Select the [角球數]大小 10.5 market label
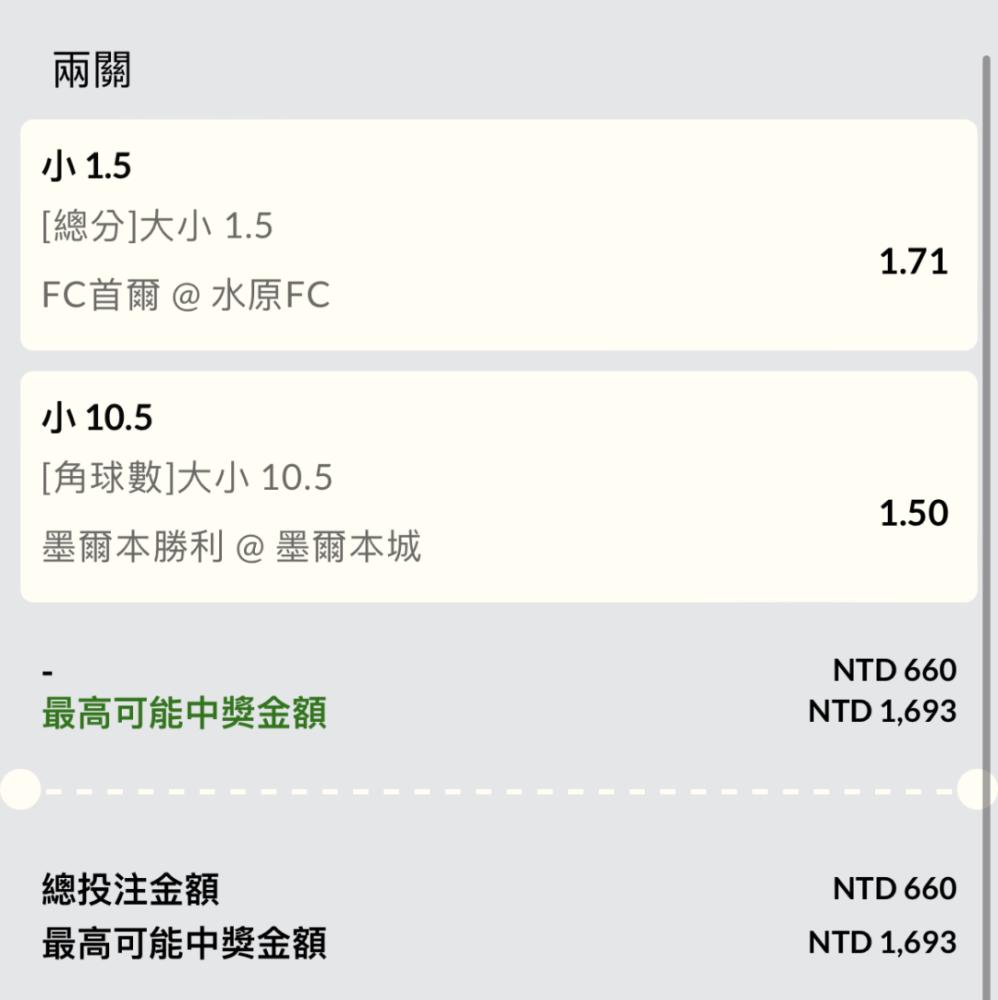Image resolution: width=998 pixels, height=1000 pixels. click(187, 477)
